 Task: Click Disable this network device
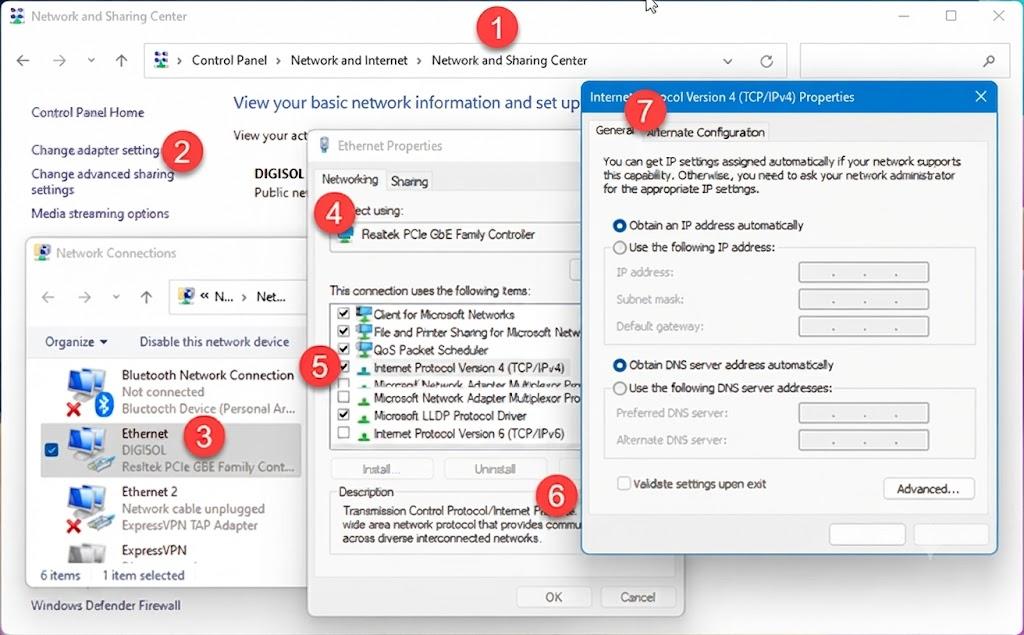[x=214, y=342]
